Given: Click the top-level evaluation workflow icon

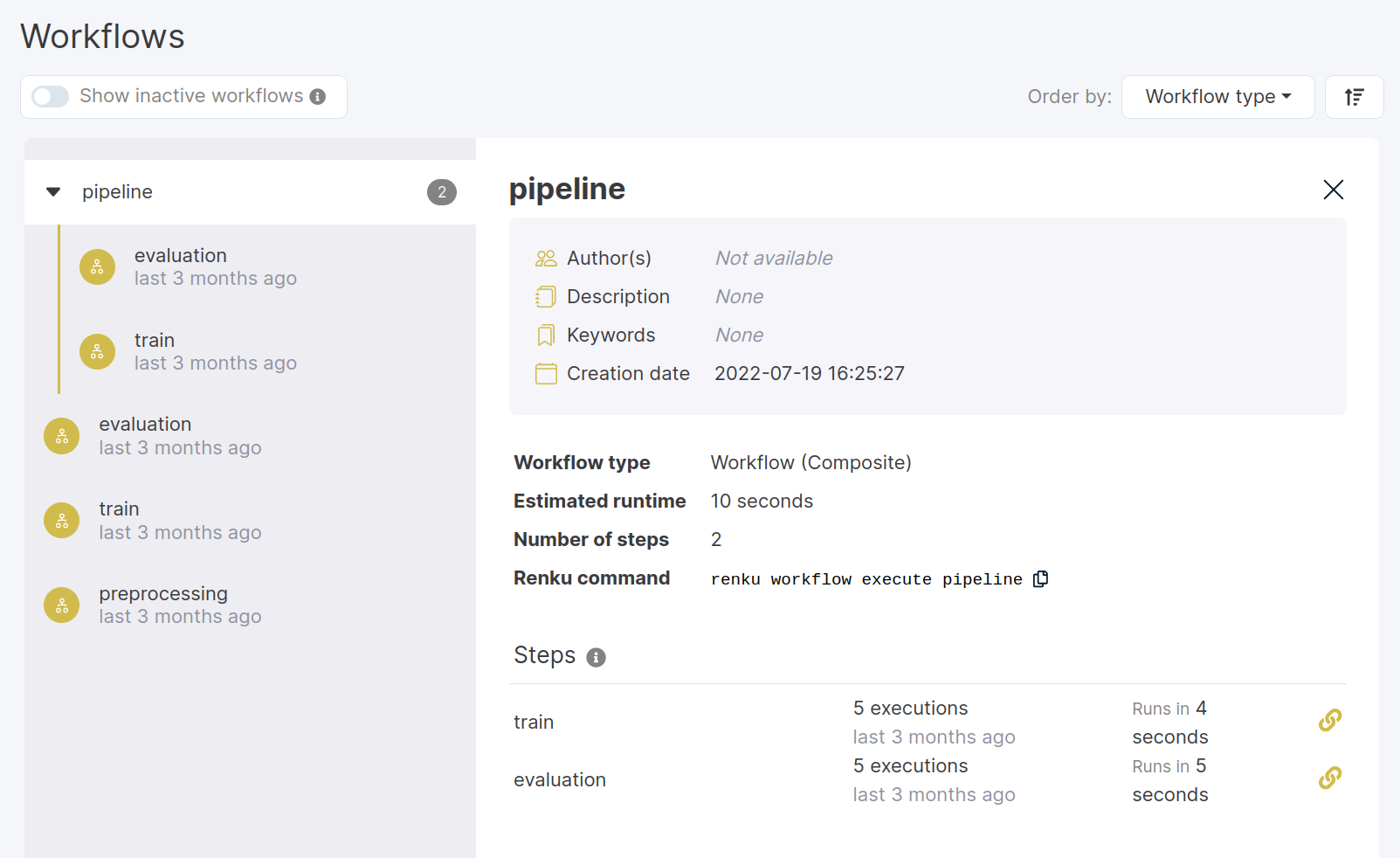Looking at the screenshot, I should click(62, 437).
